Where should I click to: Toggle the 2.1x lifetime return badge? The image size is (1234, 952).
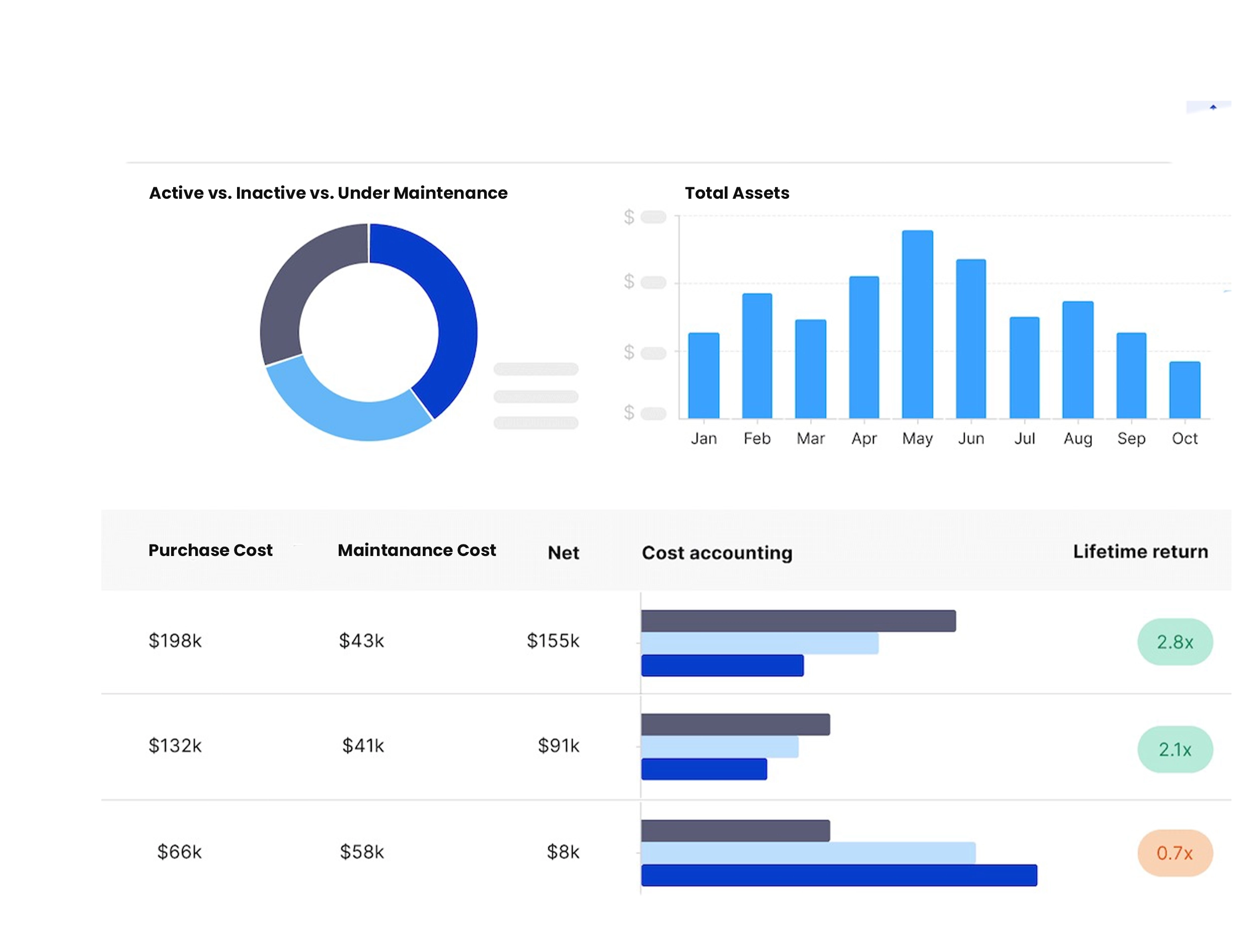1174,750
